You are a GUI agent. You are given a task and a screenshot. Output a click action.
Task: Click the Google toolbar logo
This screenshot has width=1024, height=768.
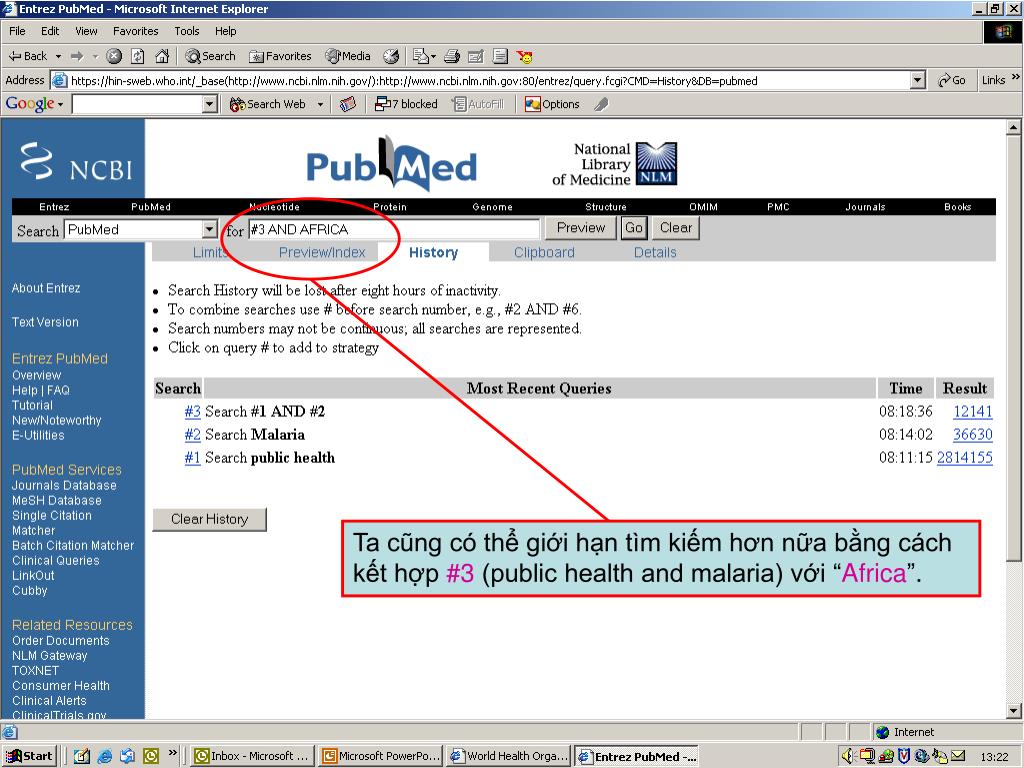pos(30,104)
